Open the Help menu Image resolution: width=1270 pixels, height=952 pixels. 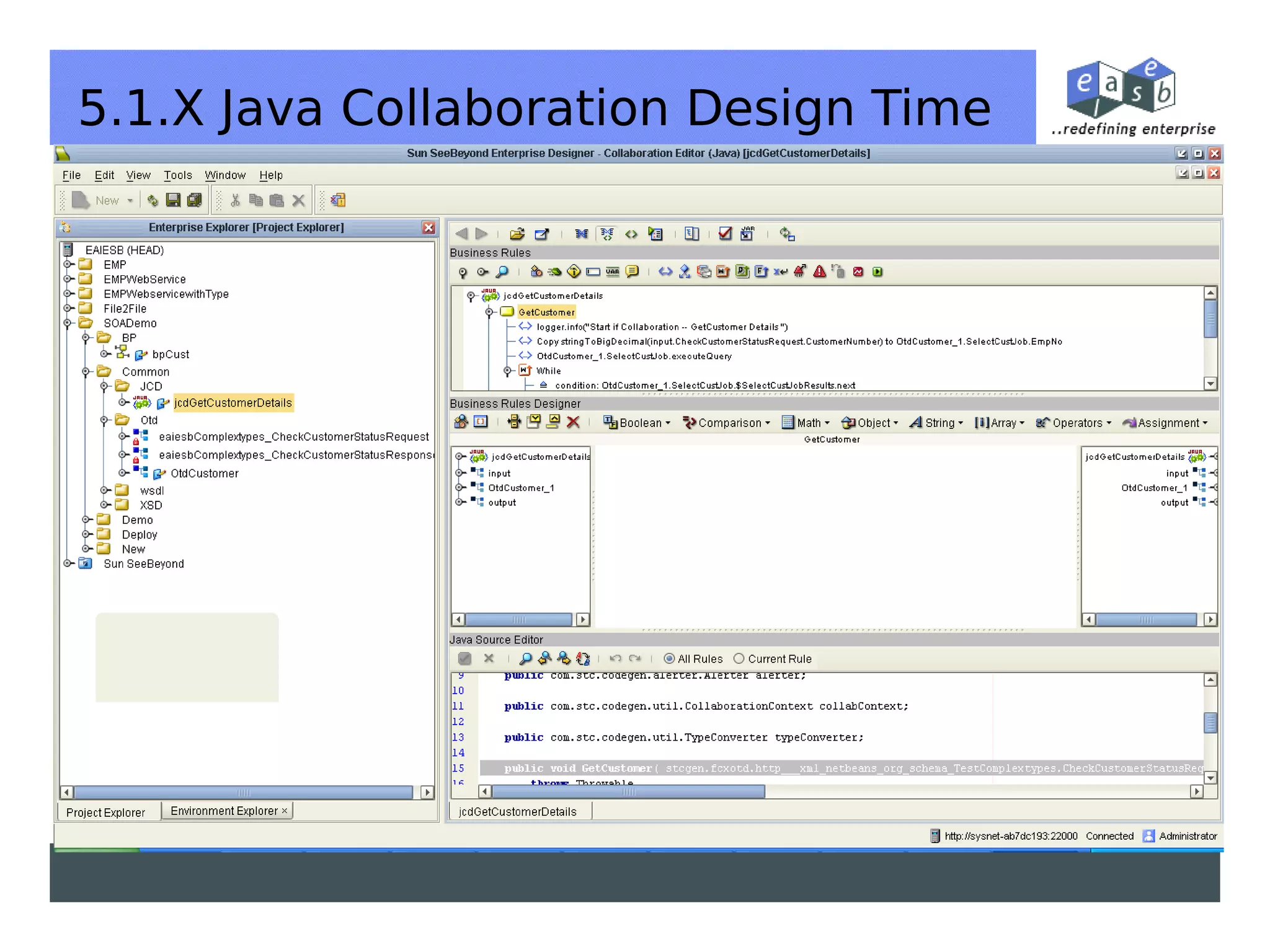coord(271,175)
